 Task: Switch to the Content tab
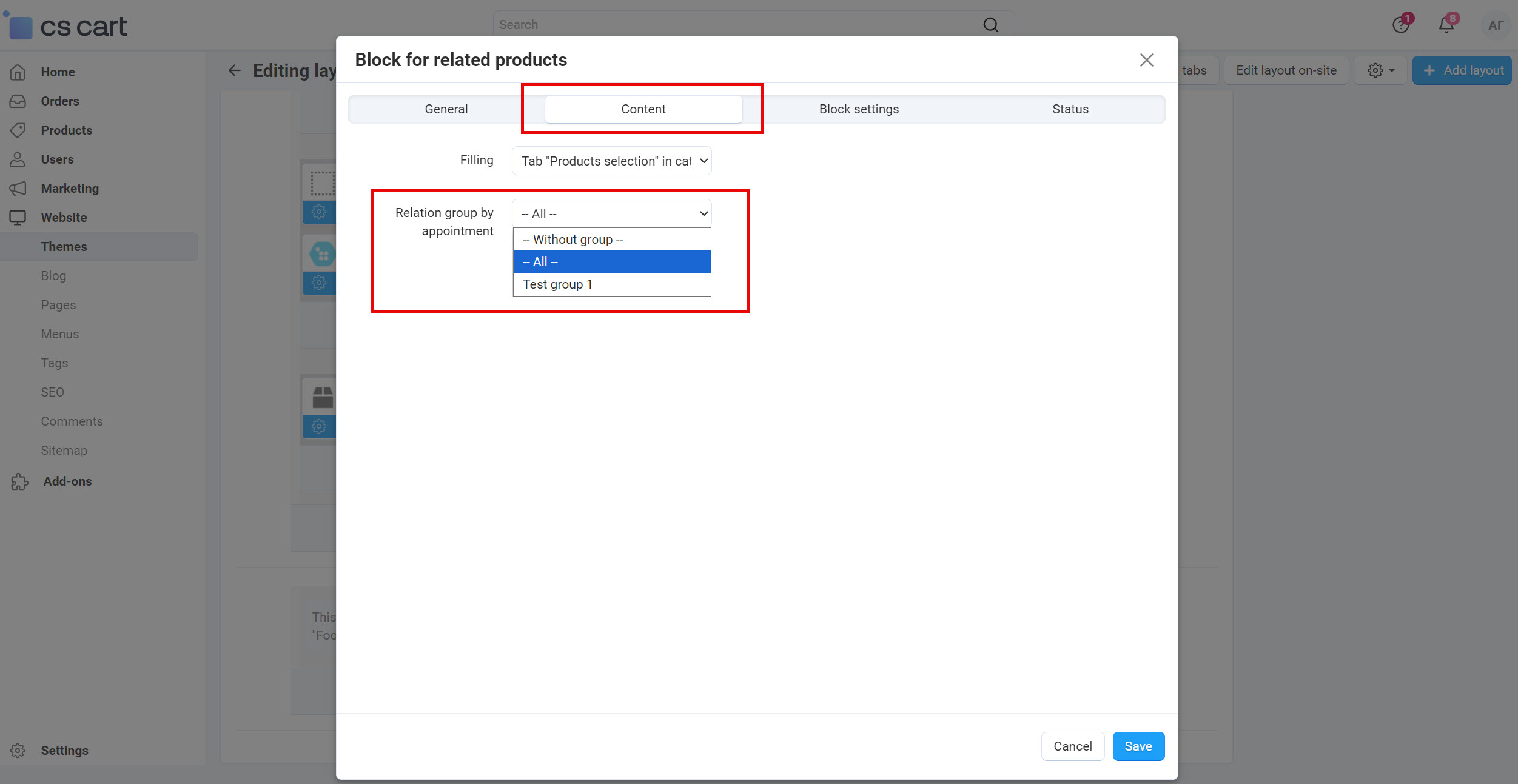coord(643,109)
